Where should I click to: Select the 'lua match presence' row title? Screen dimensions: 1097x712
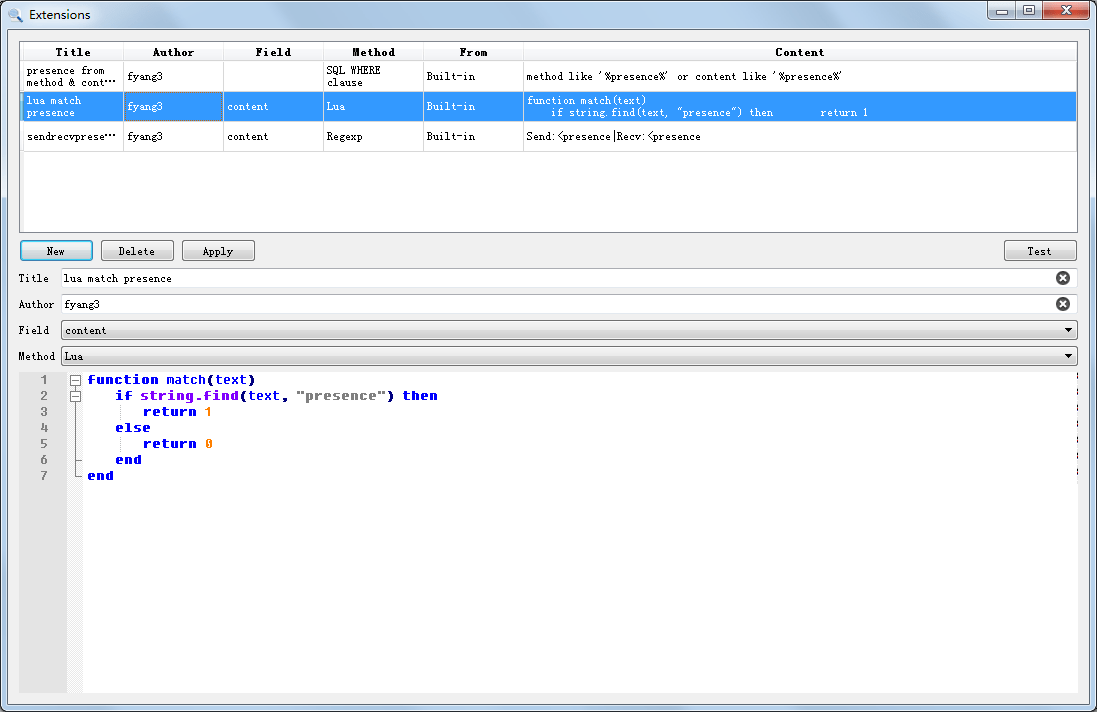click(x=73, y=106)
